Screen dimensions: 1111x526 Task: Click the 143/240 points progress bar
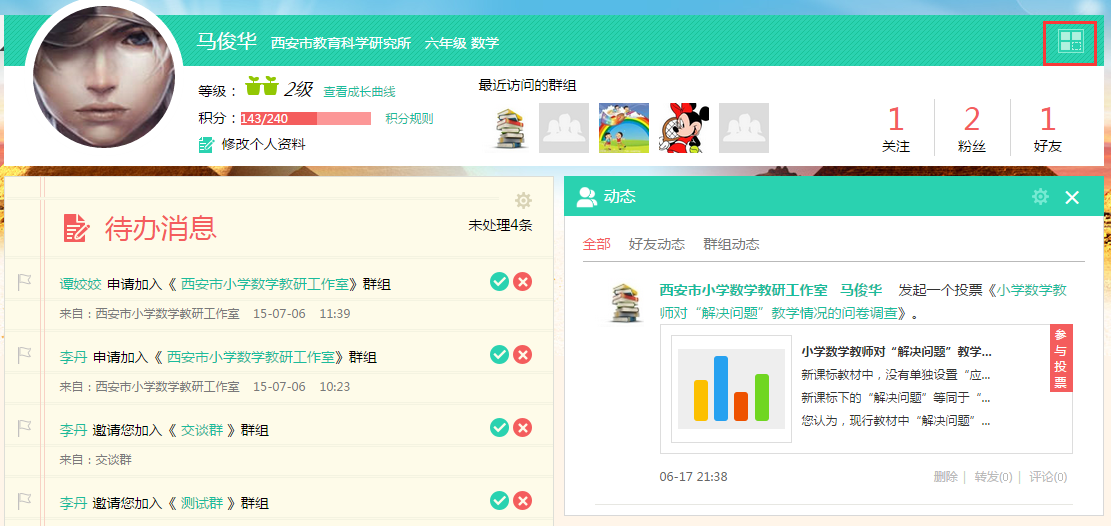[305, 118]
